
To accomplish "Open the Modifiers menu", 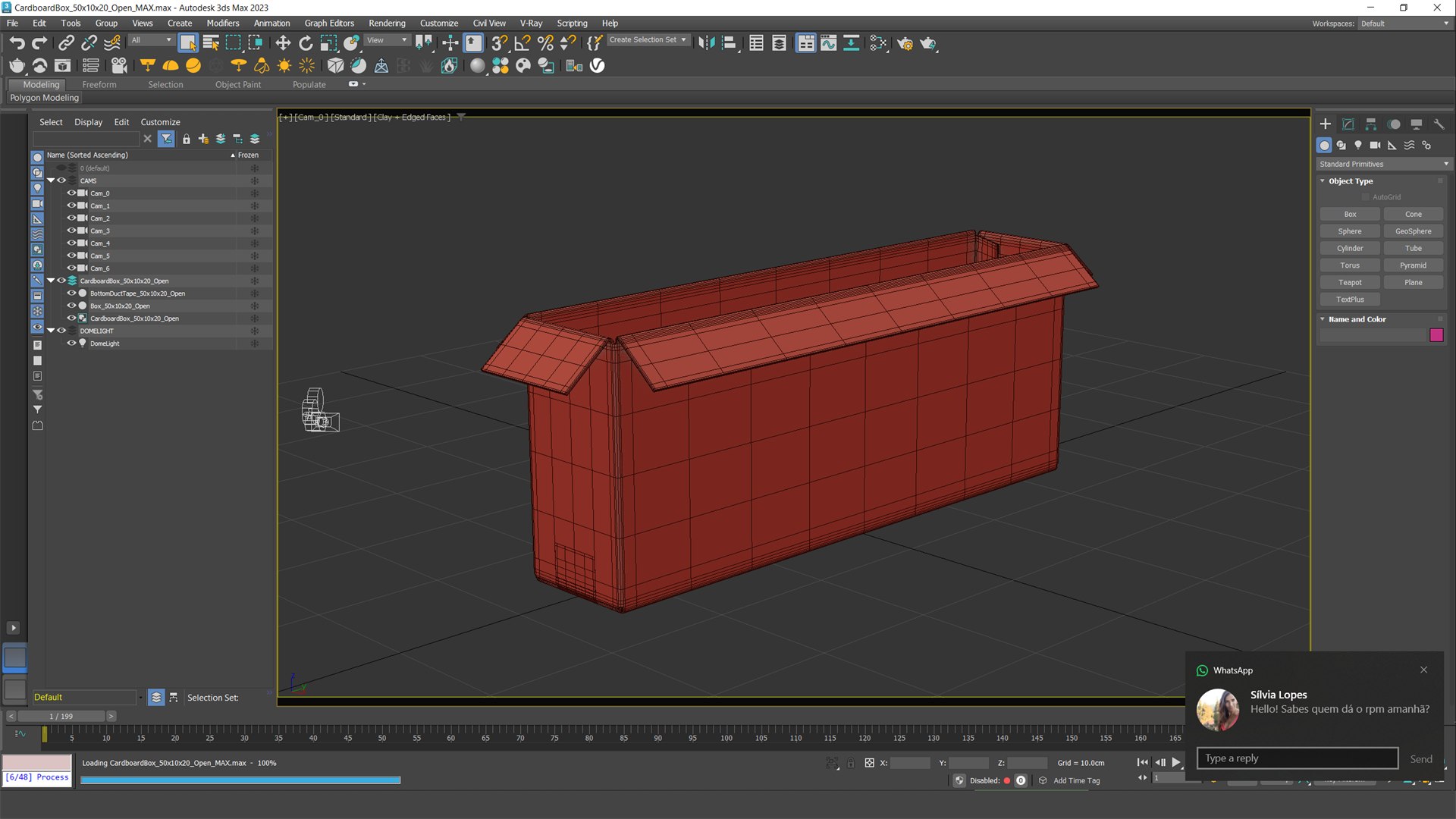I will coord(223,24).
